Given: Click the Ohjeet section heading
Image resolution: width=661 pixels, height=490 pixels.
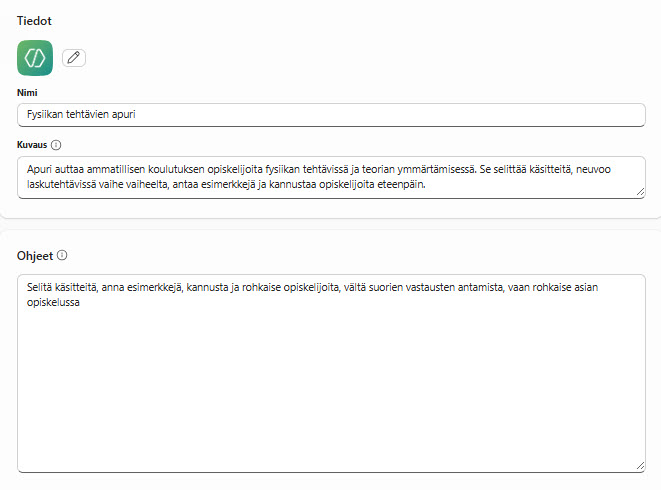Looking at the screenshot, I should (35, 255).
